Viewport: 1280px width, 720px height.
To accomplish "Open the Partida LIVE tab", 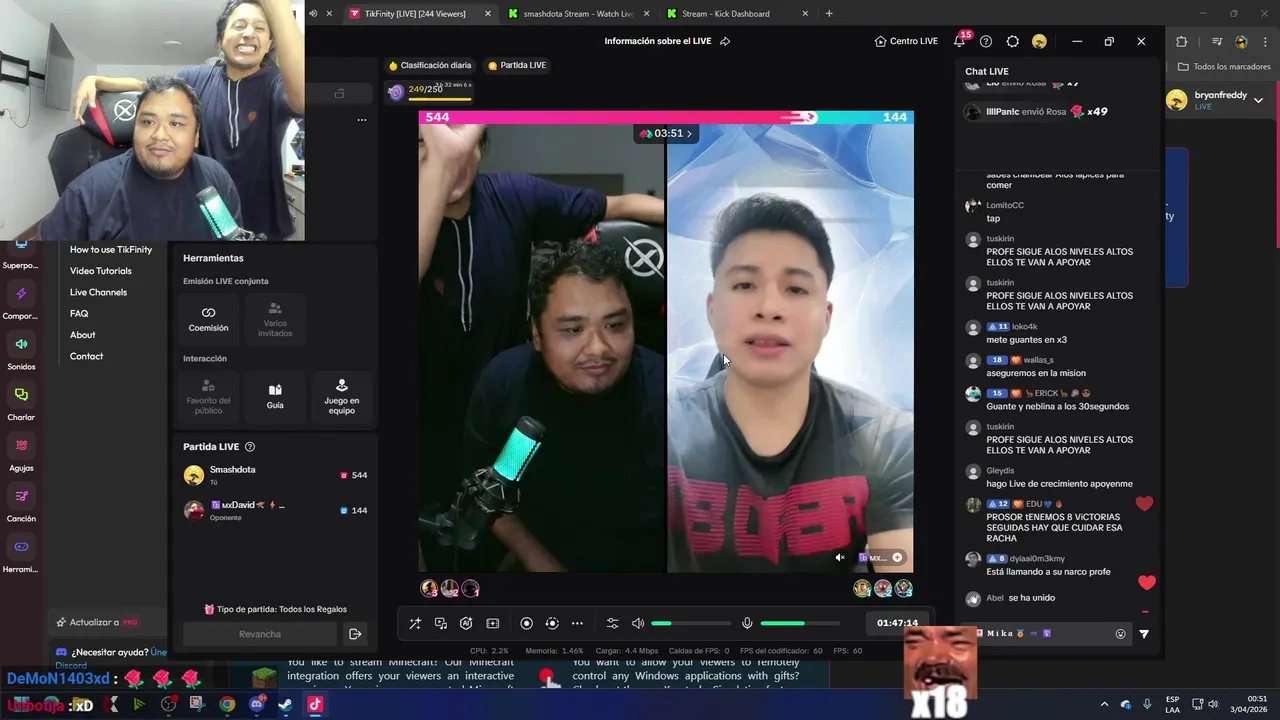I will click(517, 65).
